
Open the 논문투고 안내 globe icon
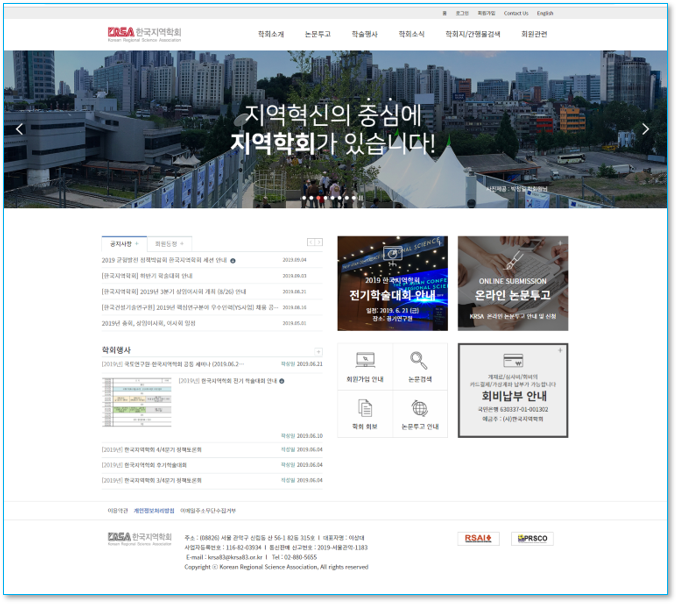tap(420, 408)
